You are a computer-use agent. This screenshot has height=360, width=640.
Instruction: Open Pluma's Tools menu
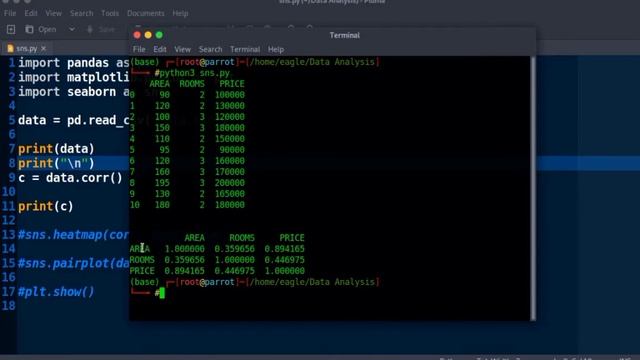(x=110, y=13)
